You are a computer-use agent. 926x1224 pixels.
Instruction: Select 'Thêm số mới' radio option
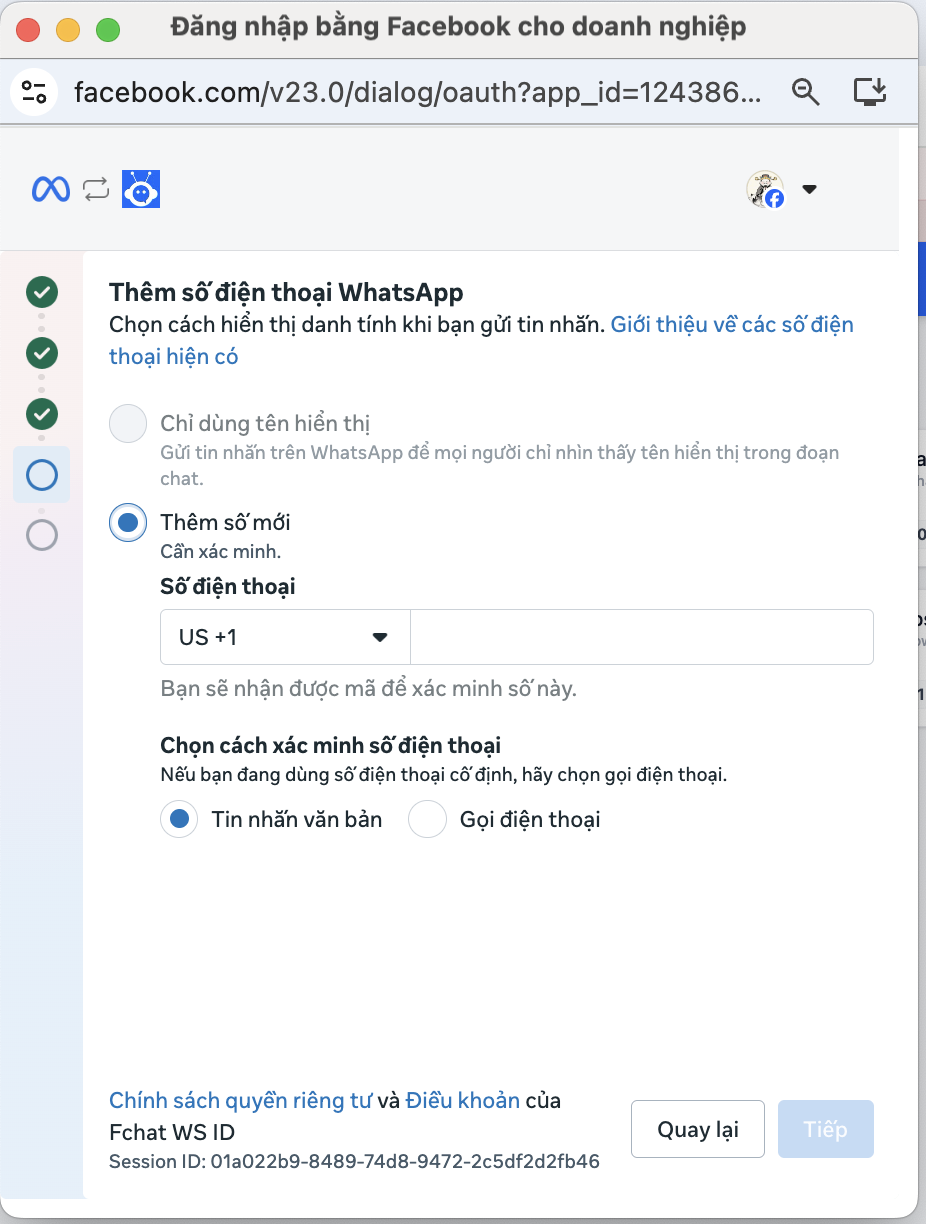pyautogui.click(x=128, y=522)
